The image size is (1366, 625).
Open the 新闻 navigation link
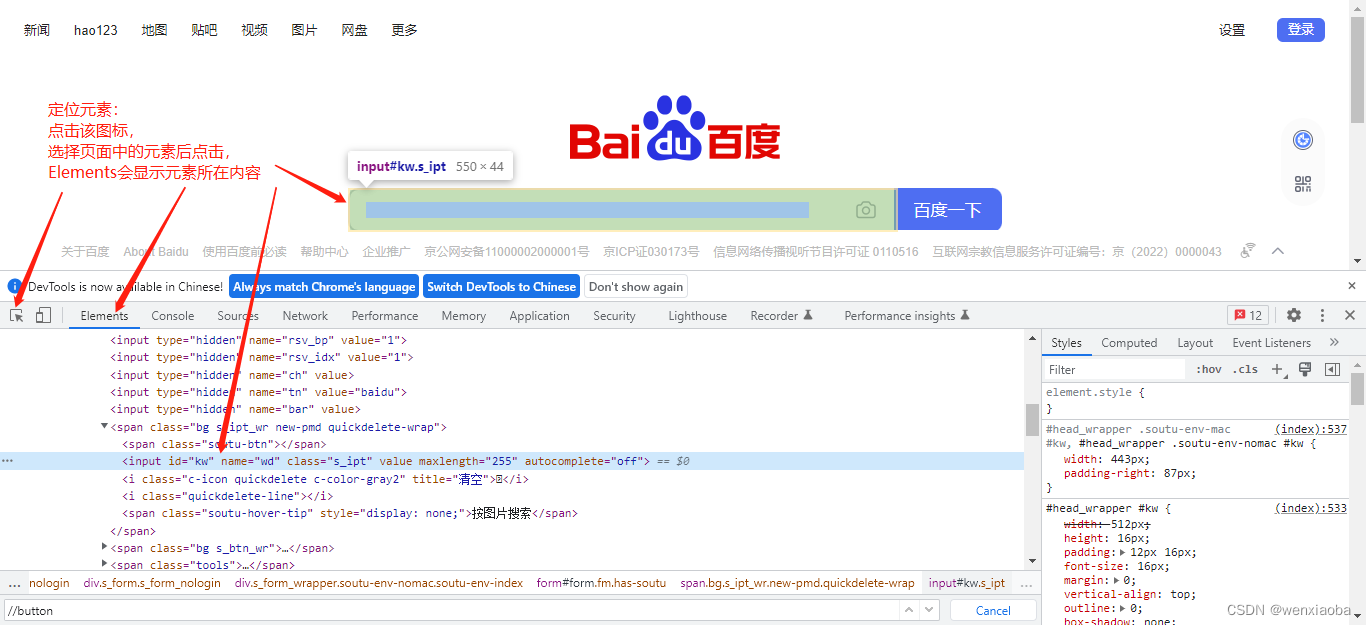(x=37, y=30)
